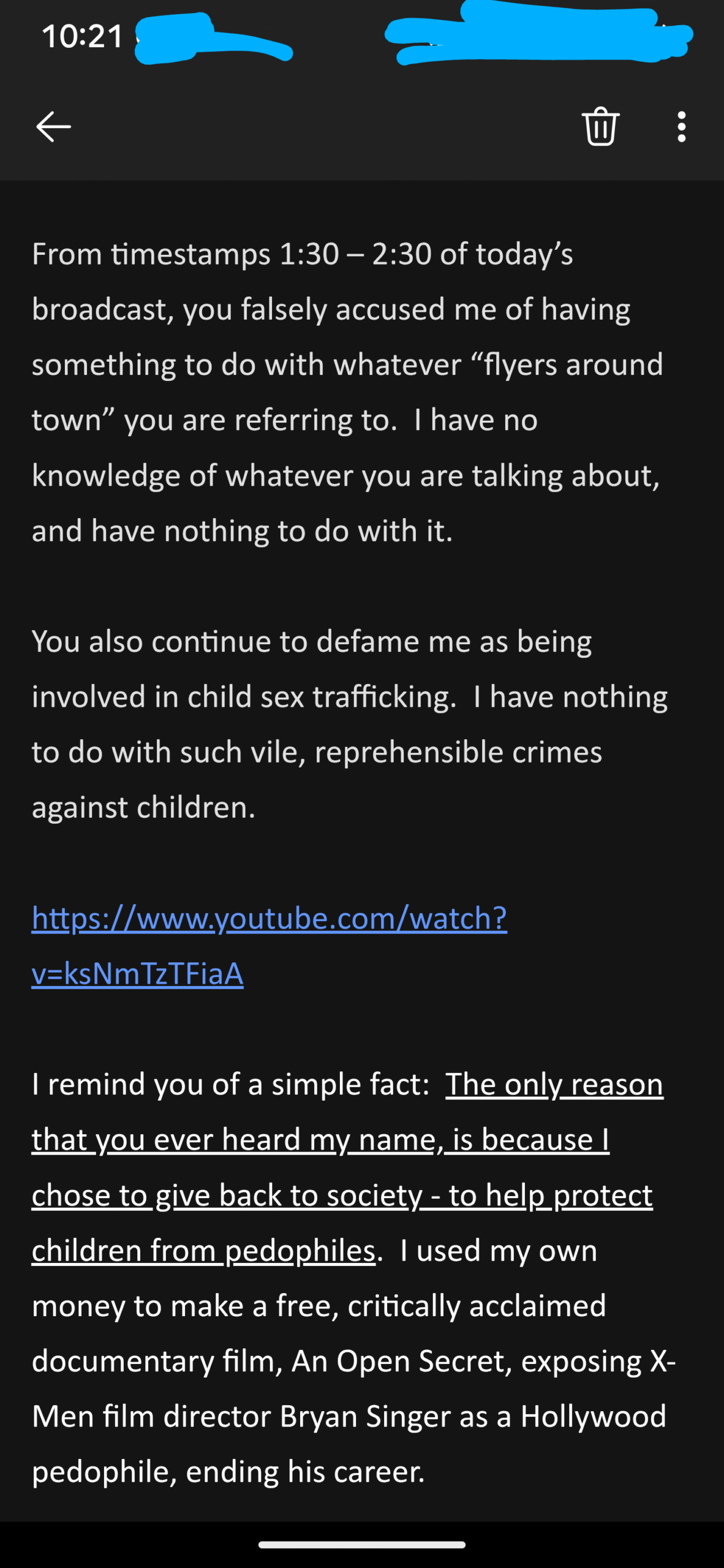Tap the sentence 'I remind you of a simple fact'

coord(230,1084)
